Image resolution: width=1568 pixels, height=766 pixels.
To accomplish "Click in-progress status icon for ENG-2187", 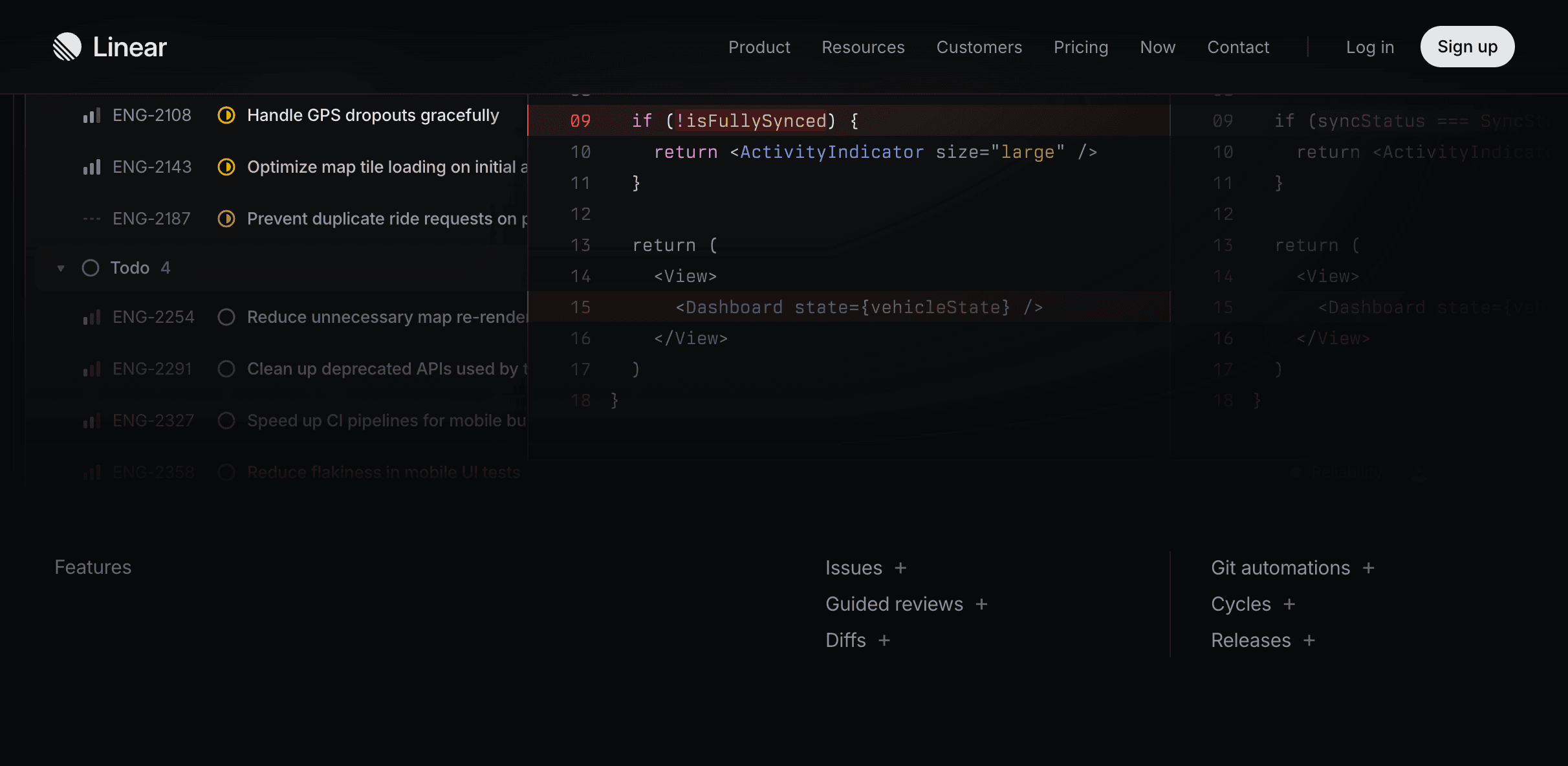I will [x=226, y=219].
